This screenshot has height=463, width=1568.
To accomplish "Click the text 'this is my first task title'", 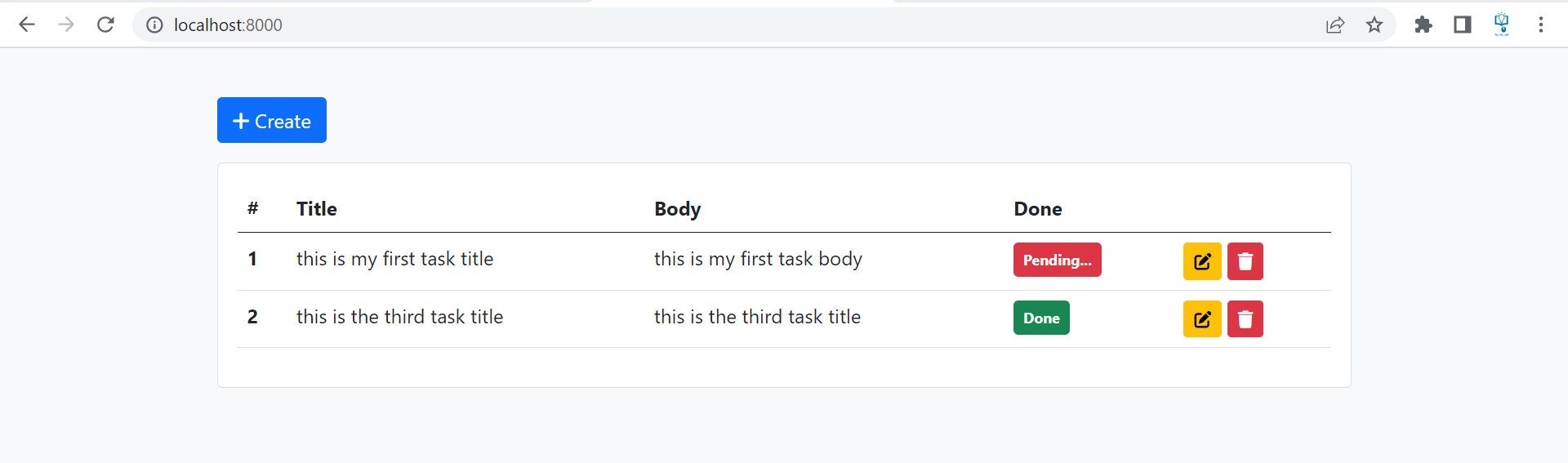I will [394, 259].
